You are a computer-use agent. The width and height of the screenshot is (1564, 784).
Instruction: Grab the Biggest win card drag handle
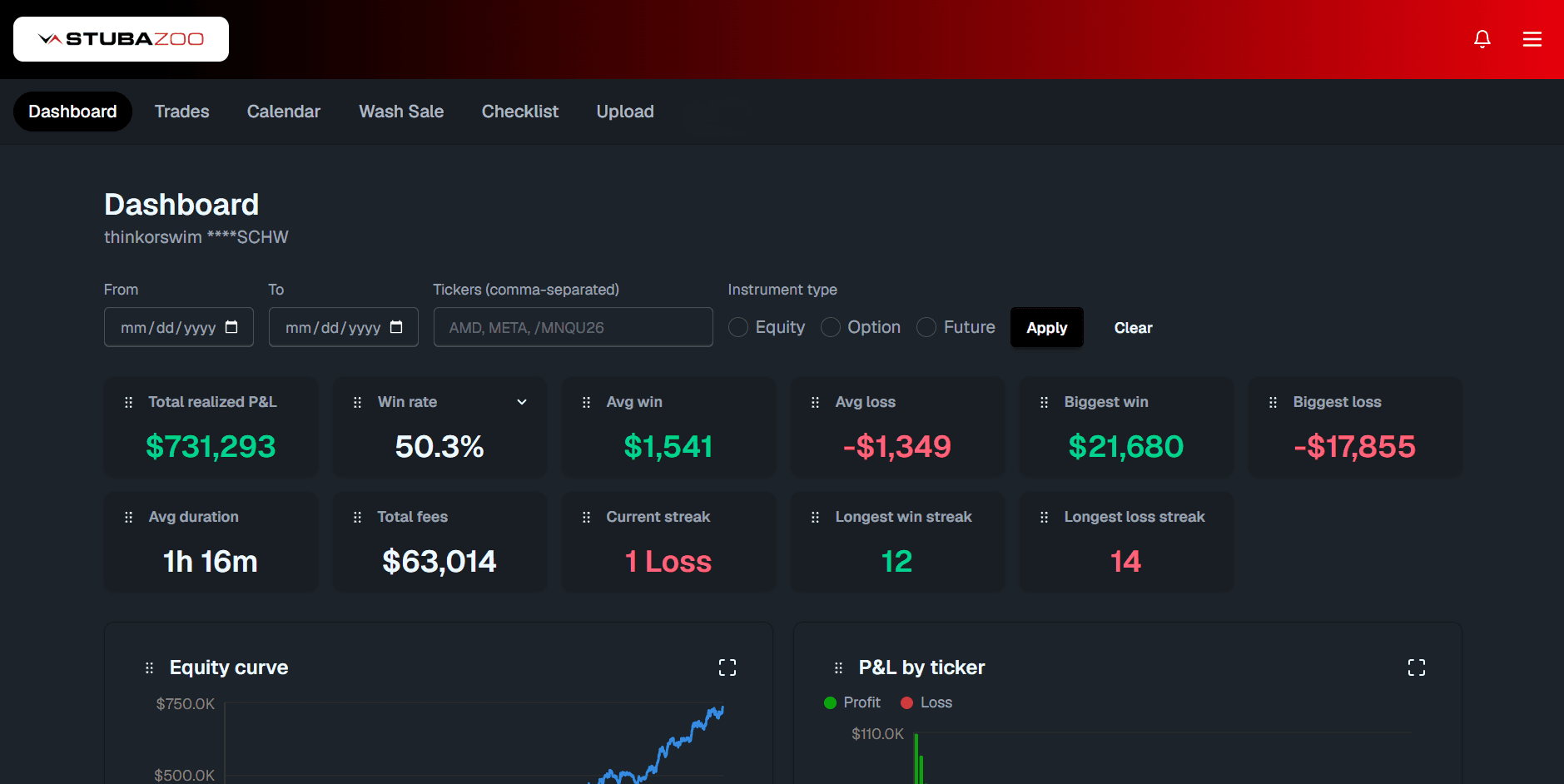(1044, 402)
